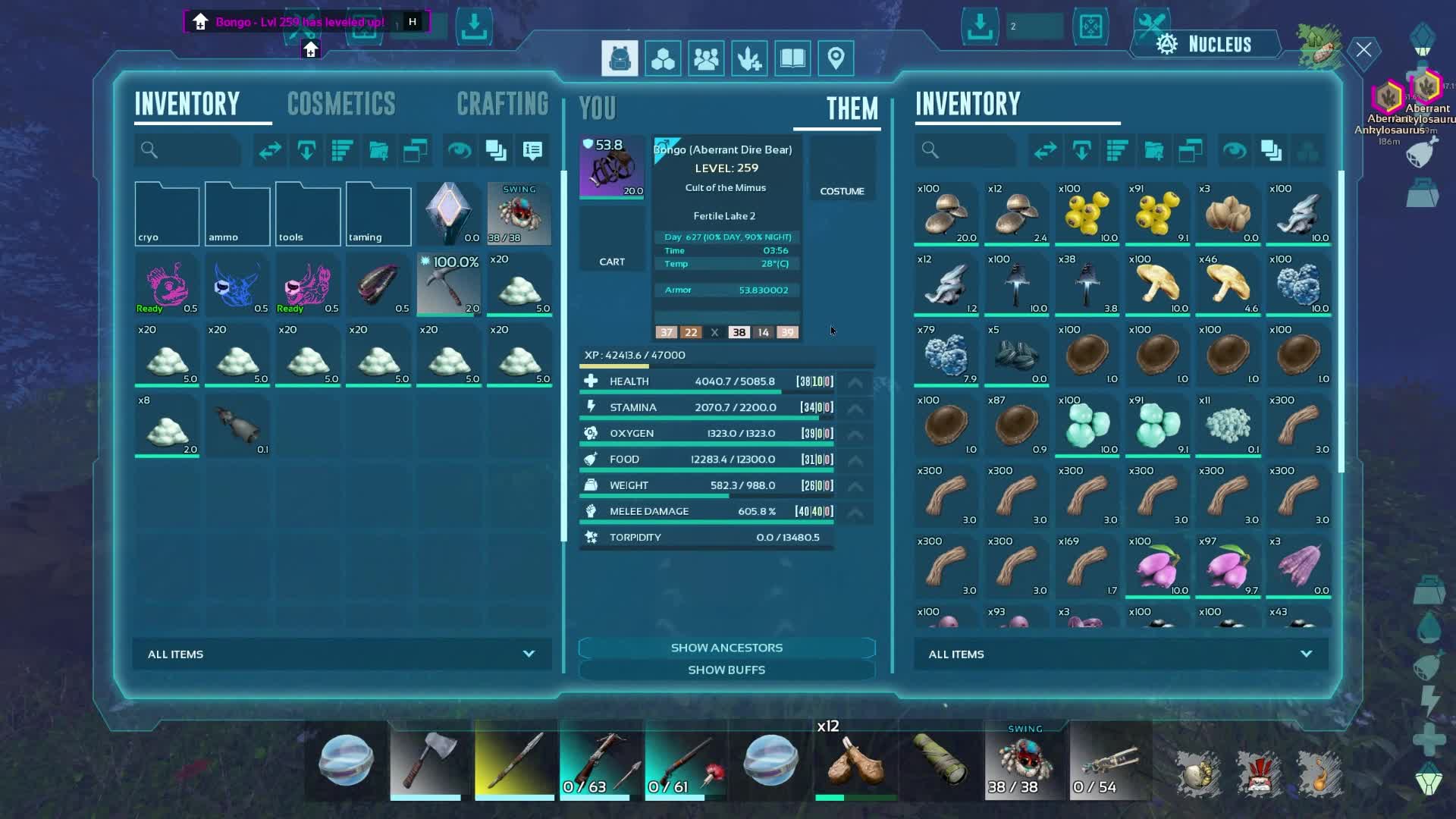Screen dimensions: 1456x819
Task: Open the ammo folder
Action: click(237, 214)
